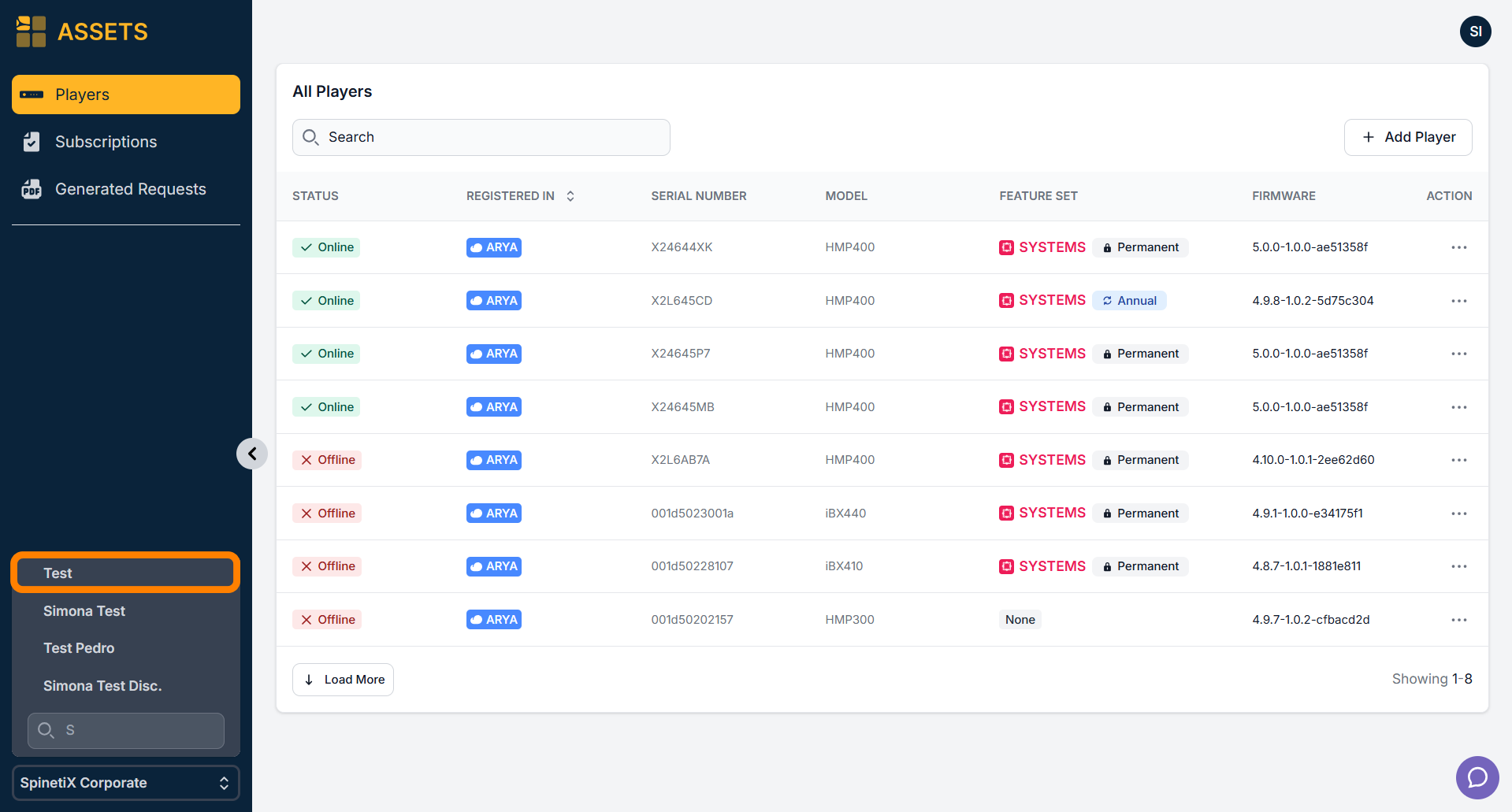Click the account filter search box
The width and height of the screenshot is (1512, 812).
click(x=126, y=731)
